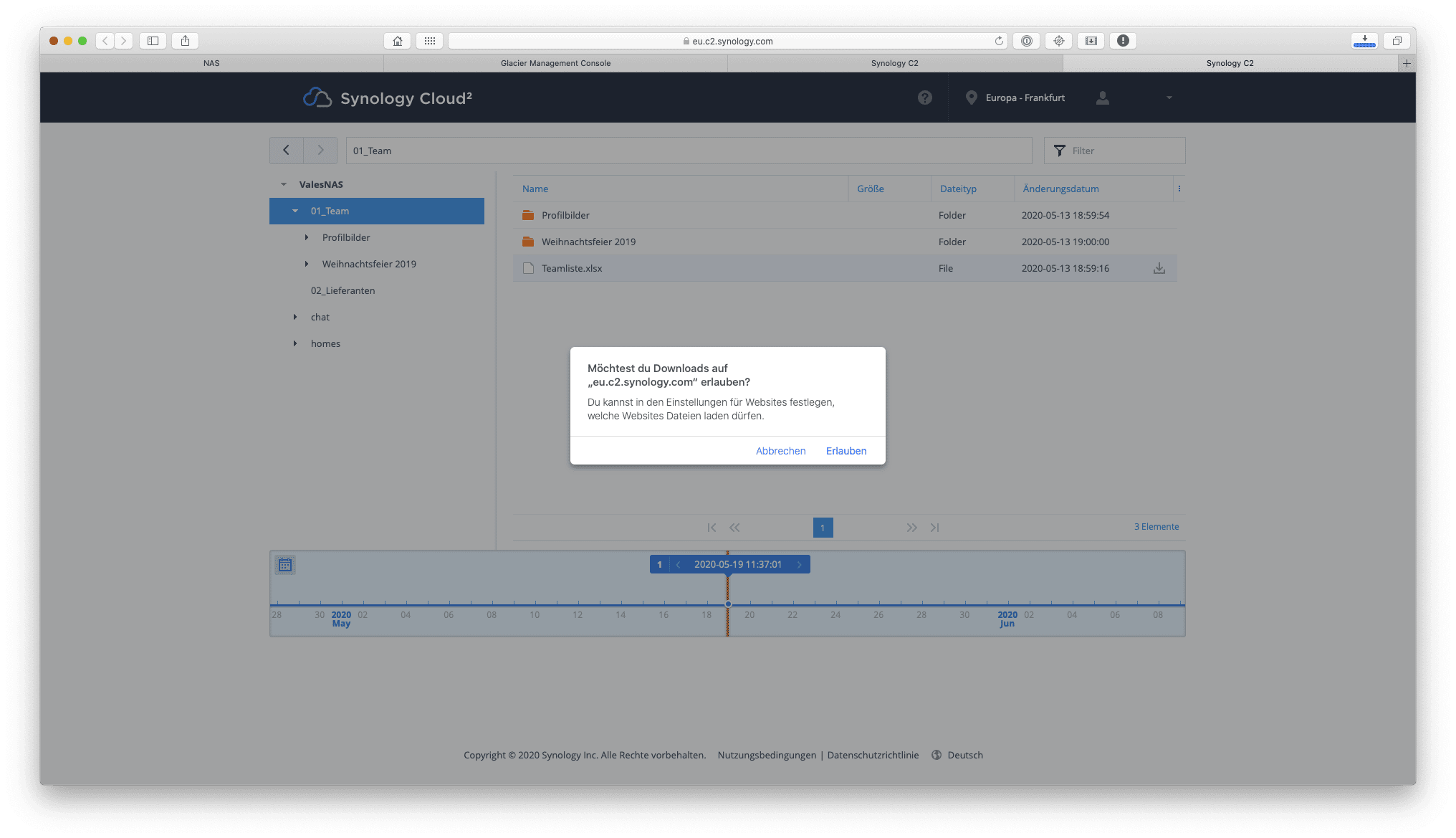Click the Filter input field
Viewport: 1456px width, 838px height.
1114,151
